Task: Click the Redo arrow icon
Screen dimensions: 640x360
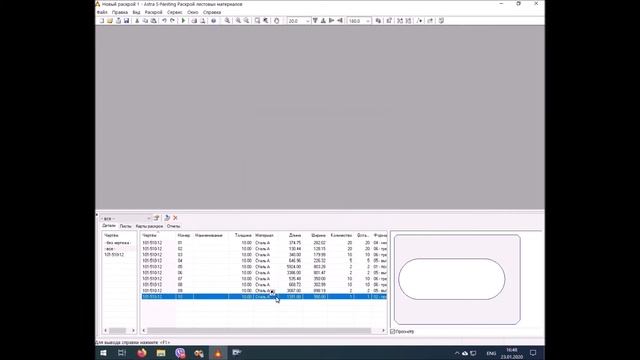Action: click(x=172, y=20)
